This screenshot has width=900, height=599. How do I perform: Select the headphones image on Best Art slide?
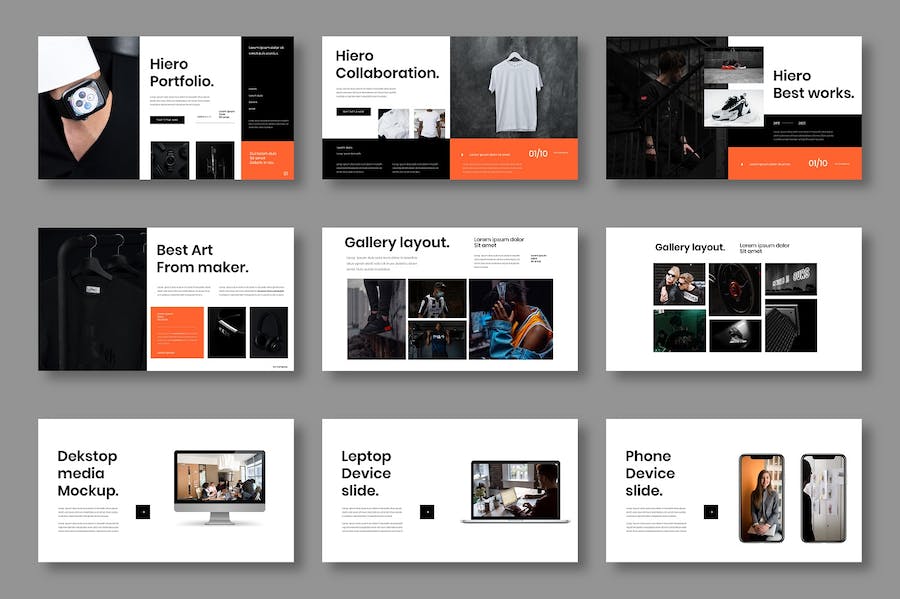click(269, 333)
